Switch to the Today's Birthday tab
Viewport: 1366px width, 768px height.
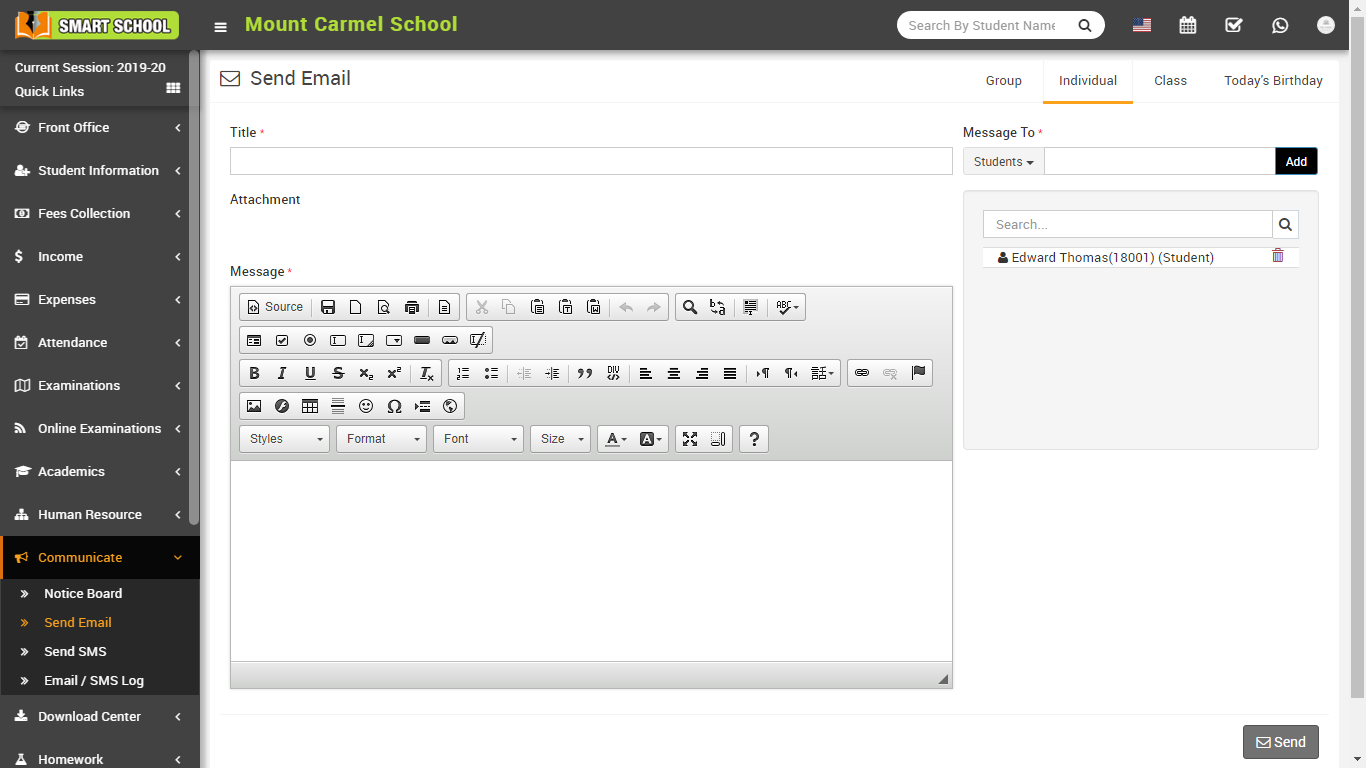coord(1273,81)
